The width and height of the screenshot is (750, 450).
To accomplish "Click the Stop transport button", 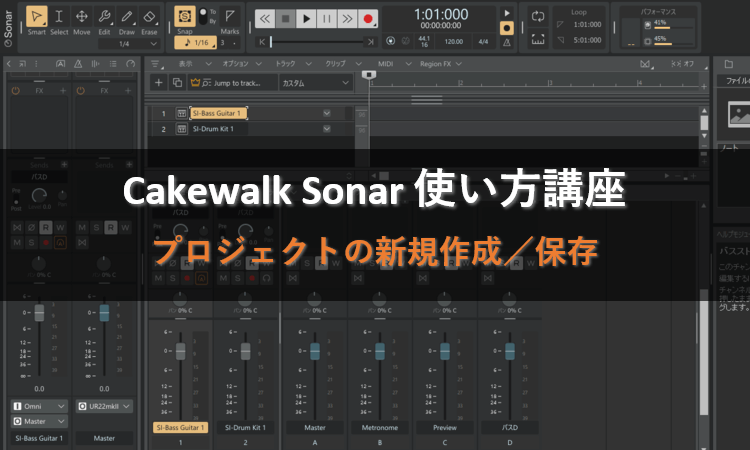I will tap(285, 18).
